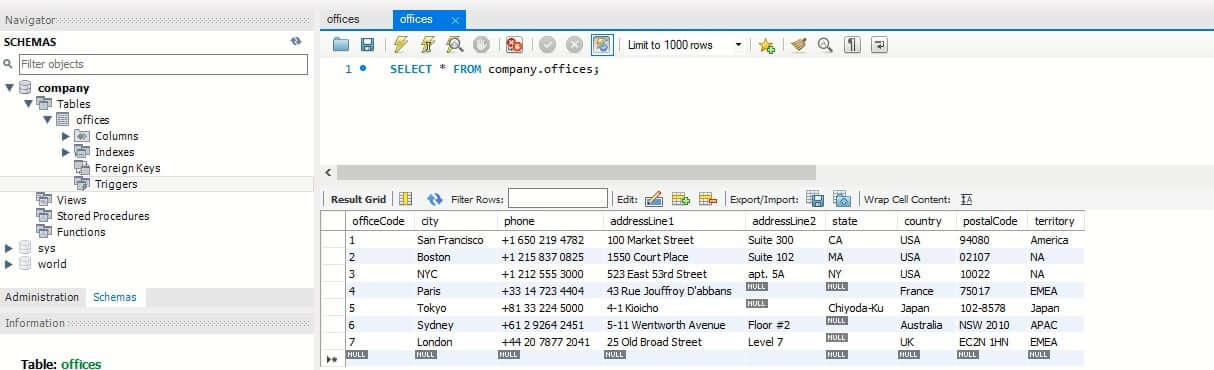The width and height of the screenshot is (1214, 370).
Task: Delete selected rows icon
Action: tap(708, 199)
